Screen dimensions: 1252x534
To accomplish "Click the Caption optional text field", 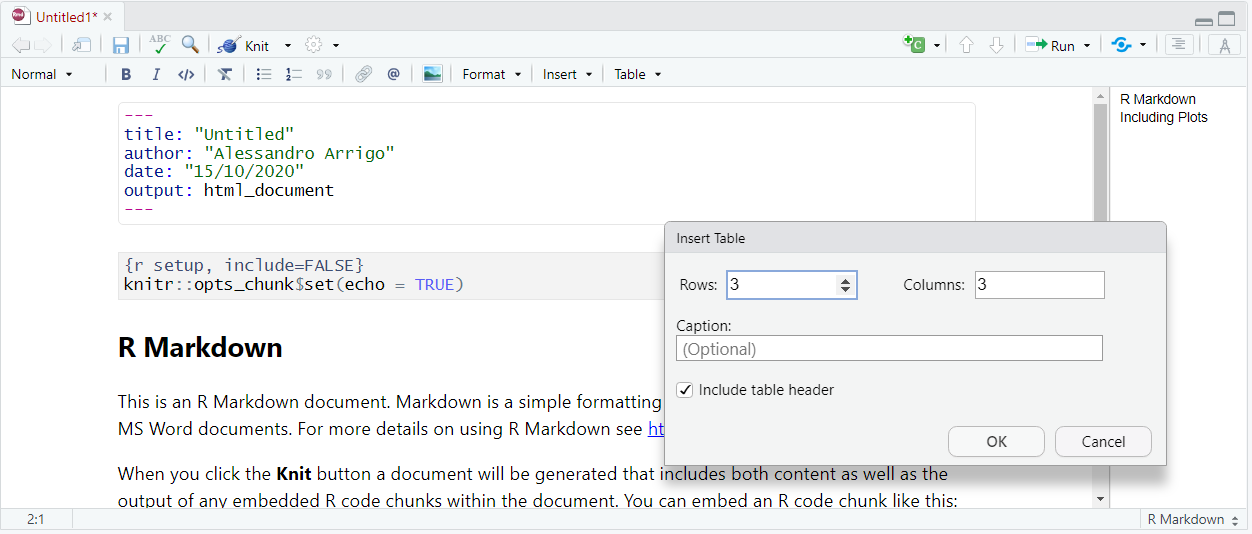I will tap(889, 348).
